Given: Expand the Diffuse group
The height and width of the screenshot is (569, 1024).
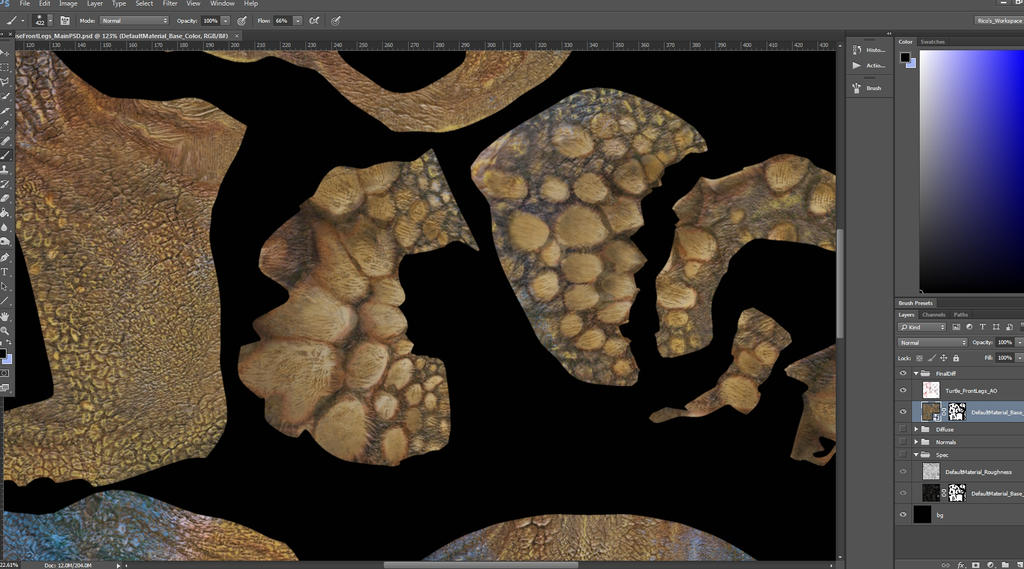Looking at the screenshot, I should [x=916, y=429].
